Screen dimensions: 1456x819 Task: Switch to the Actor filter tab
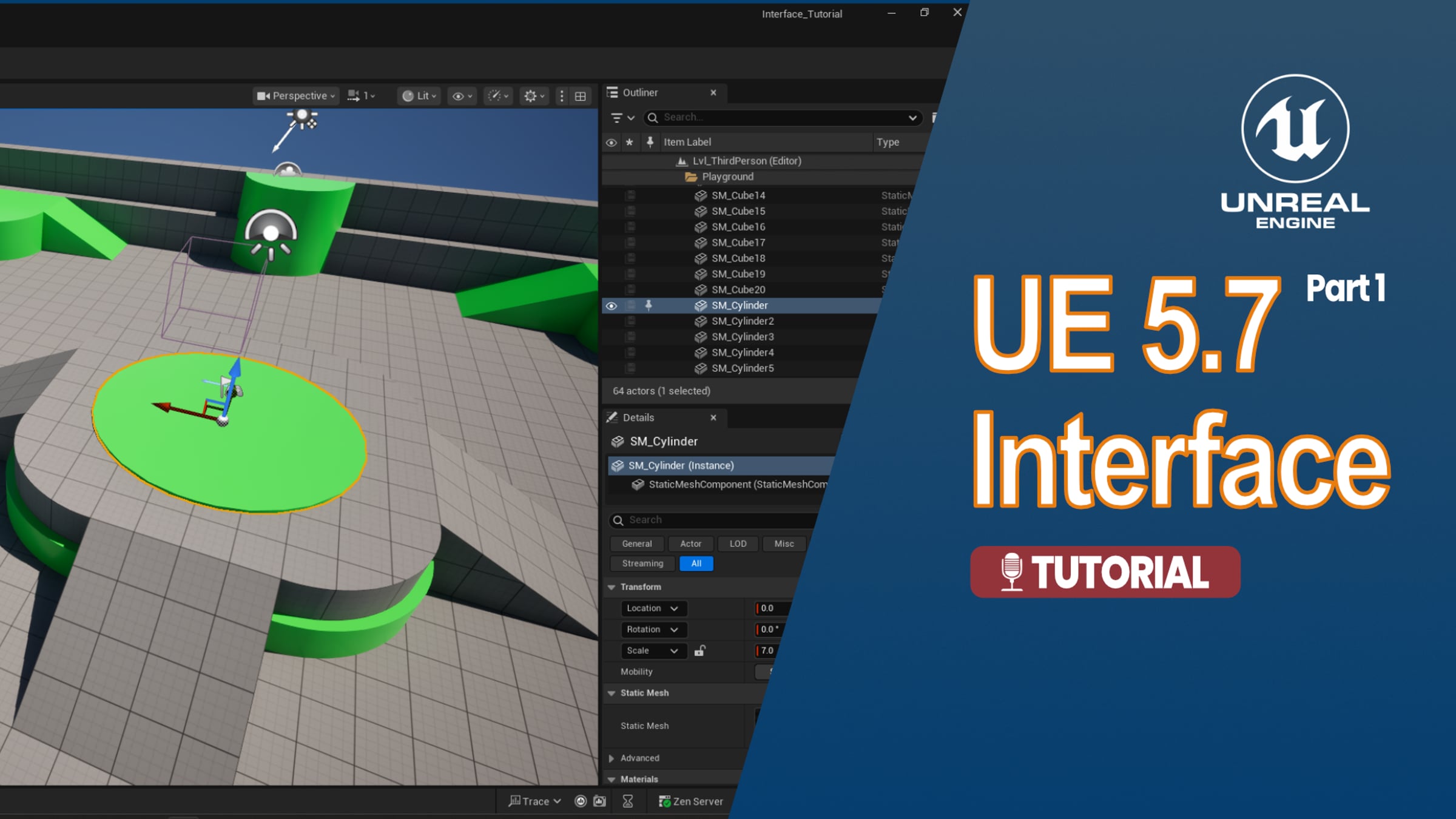[x=690, y=544]
